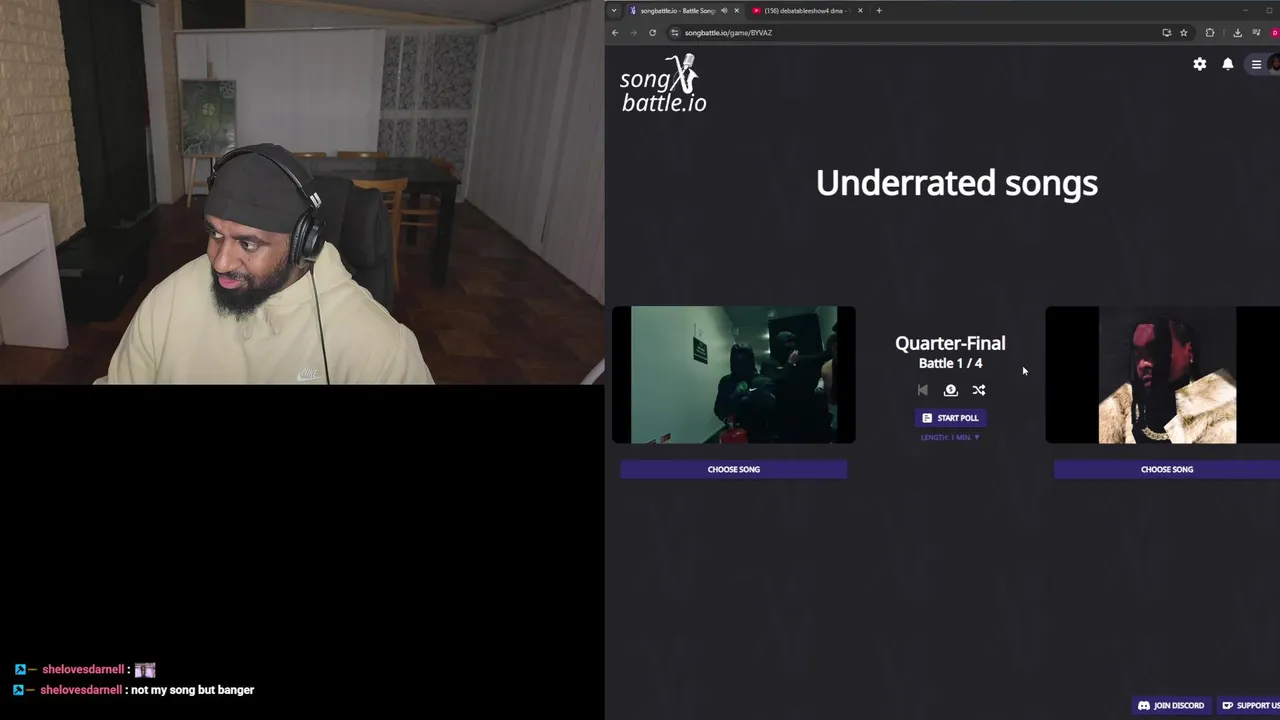
Task: Open the browser downloads icon
Action: [1237, 33]
